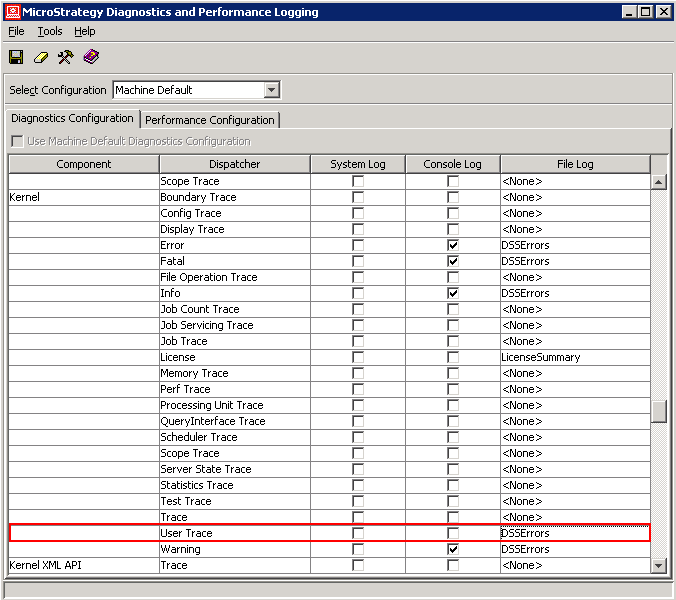The image size is (676, 600).
Task: Click the purple help book icon
Action: point(91,57)
